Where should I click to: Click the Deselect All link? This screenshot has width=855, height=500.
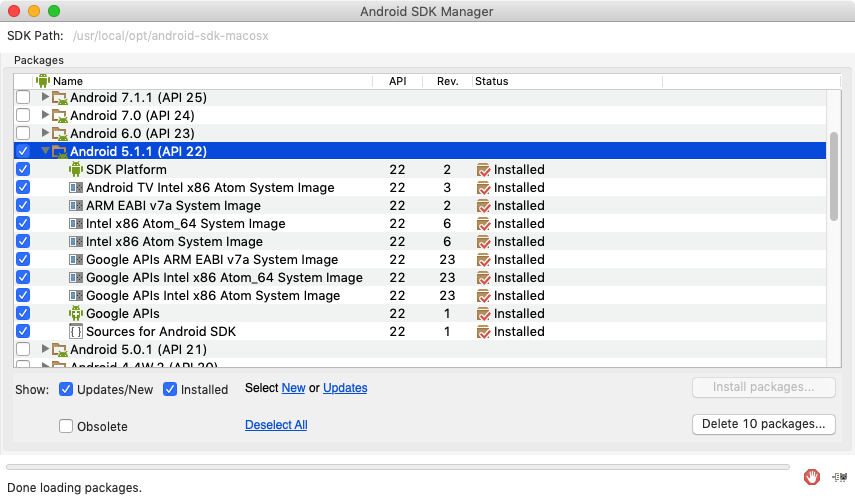276,425
